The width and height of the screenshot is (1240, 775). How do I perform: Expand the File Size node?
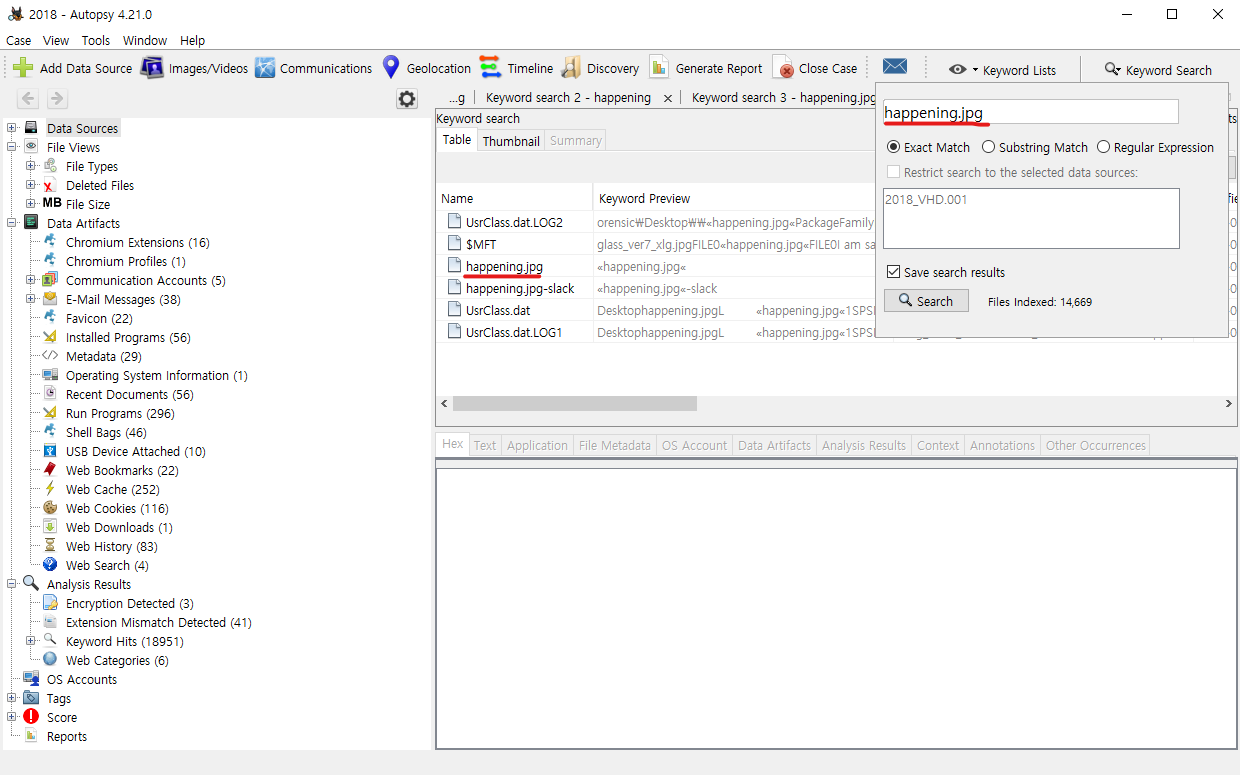31,204
